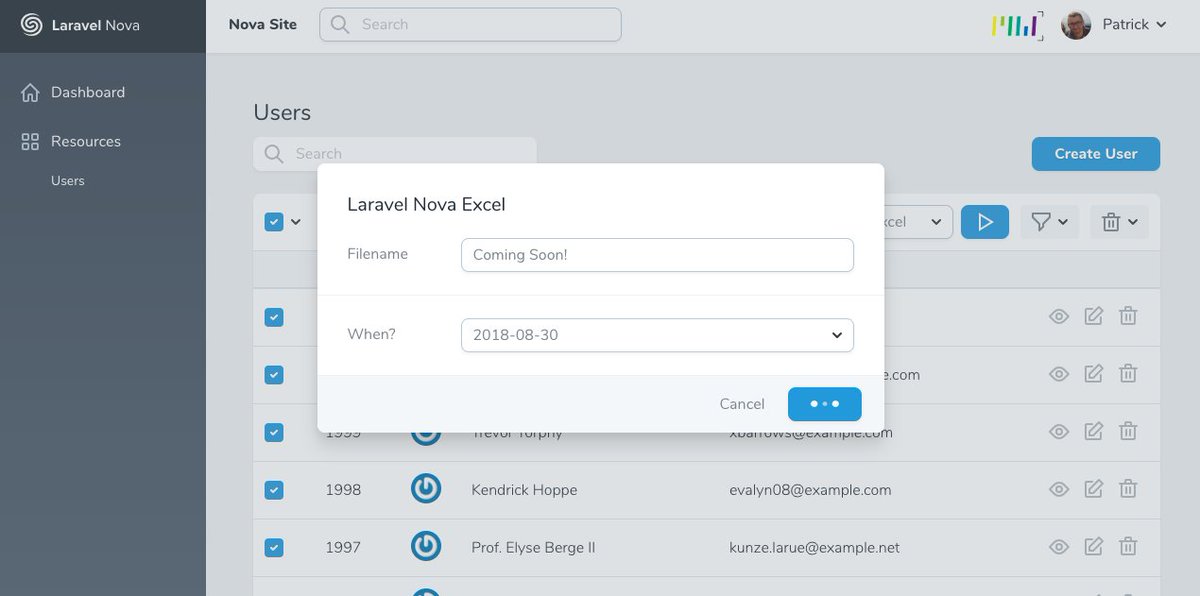This screenshot has width=1200, height=596.
Task: Click the loading confirm button with dots
Action: (825, 404)
